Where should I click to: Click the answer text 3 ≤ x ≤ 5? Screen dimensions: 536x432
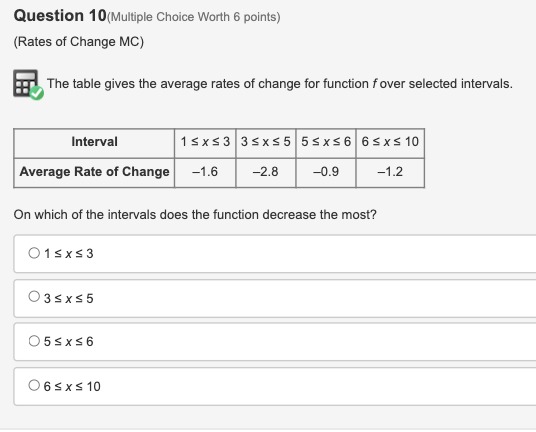68,298
